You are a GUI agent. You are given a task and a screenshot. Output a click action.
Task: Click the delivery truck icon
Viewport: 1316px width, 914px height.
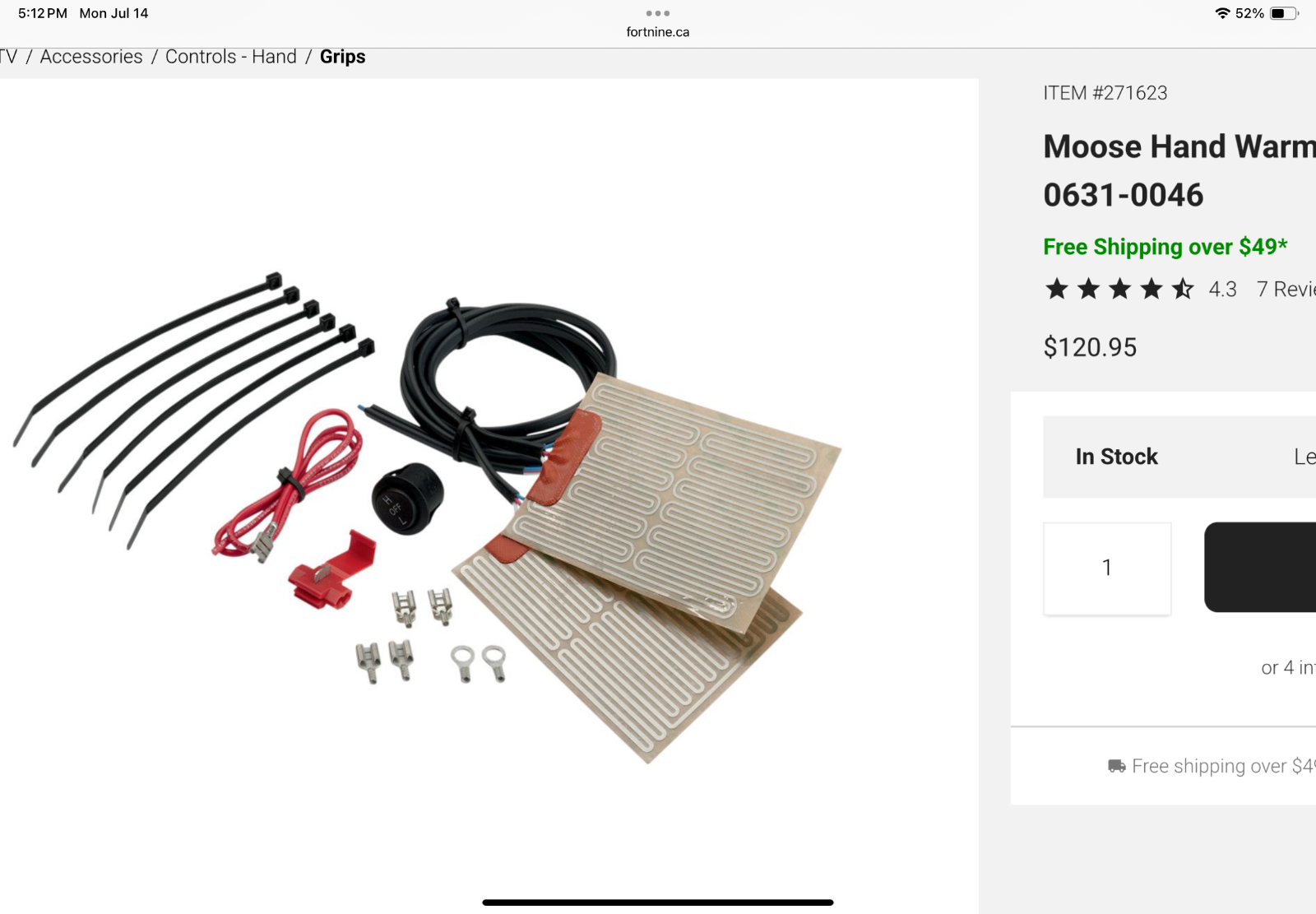pyautogui.click(x=1116, y=766)
